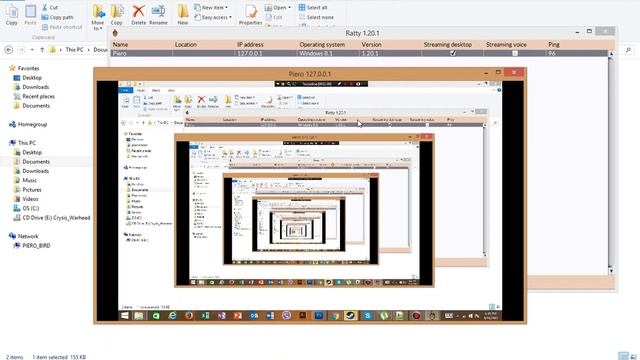Select Homegroup in navigation pane
640x360 pixels.
click(x=28, y=124)
